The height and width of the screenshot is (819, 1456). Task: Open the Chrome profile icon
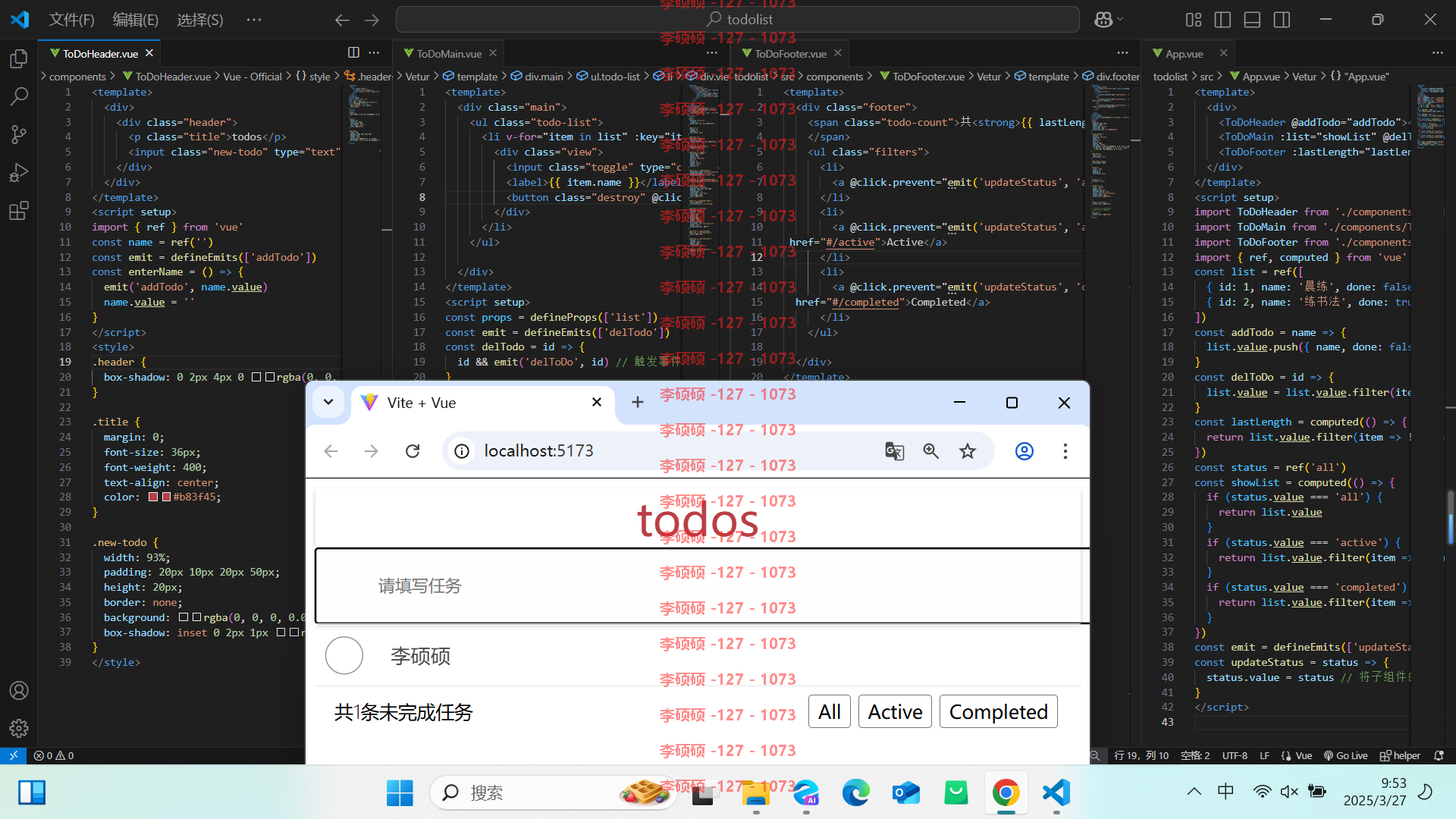click(1025, 451)
